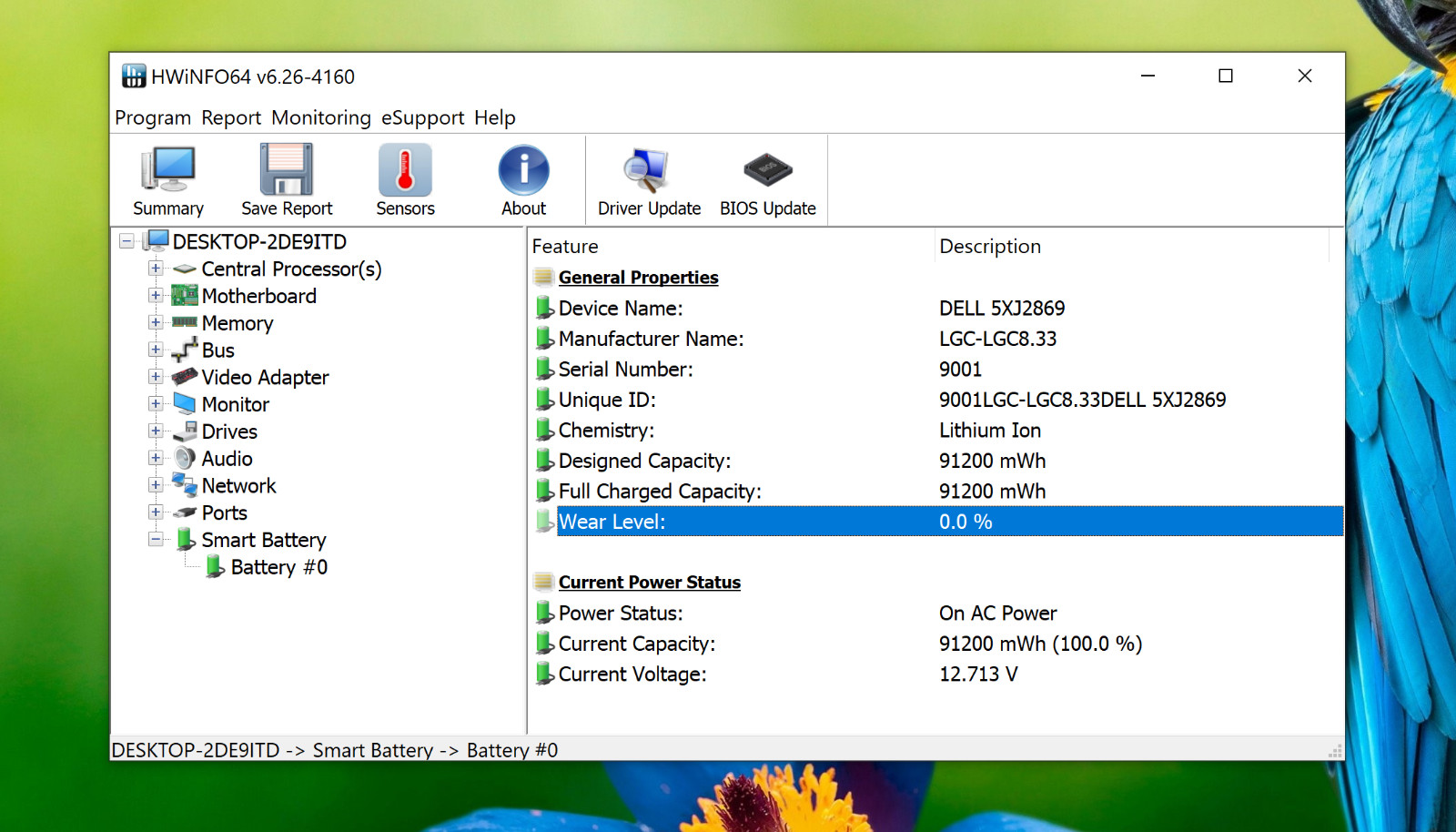The height and width of the screenshot is (832, 1456).
Task: Open the Monitoring menu
Action: coord(321,117)
